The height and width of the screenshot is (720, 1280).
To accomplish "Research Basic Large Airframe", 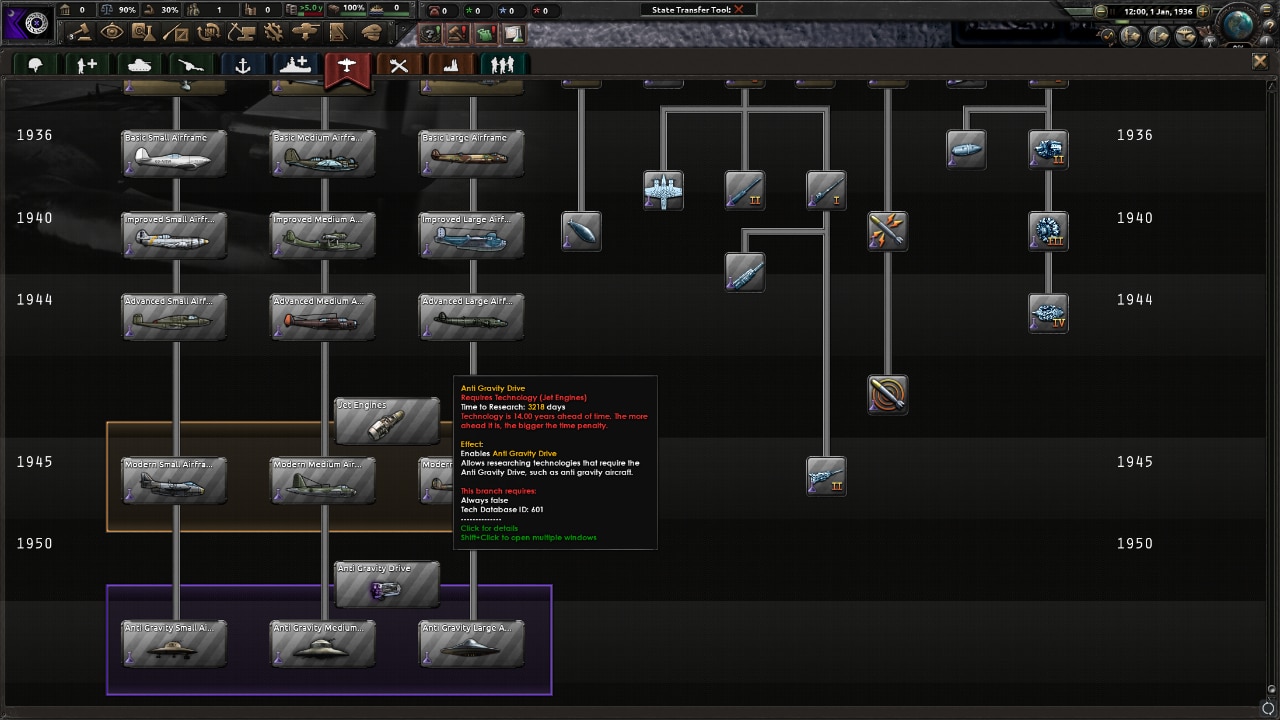I will 471,154.
